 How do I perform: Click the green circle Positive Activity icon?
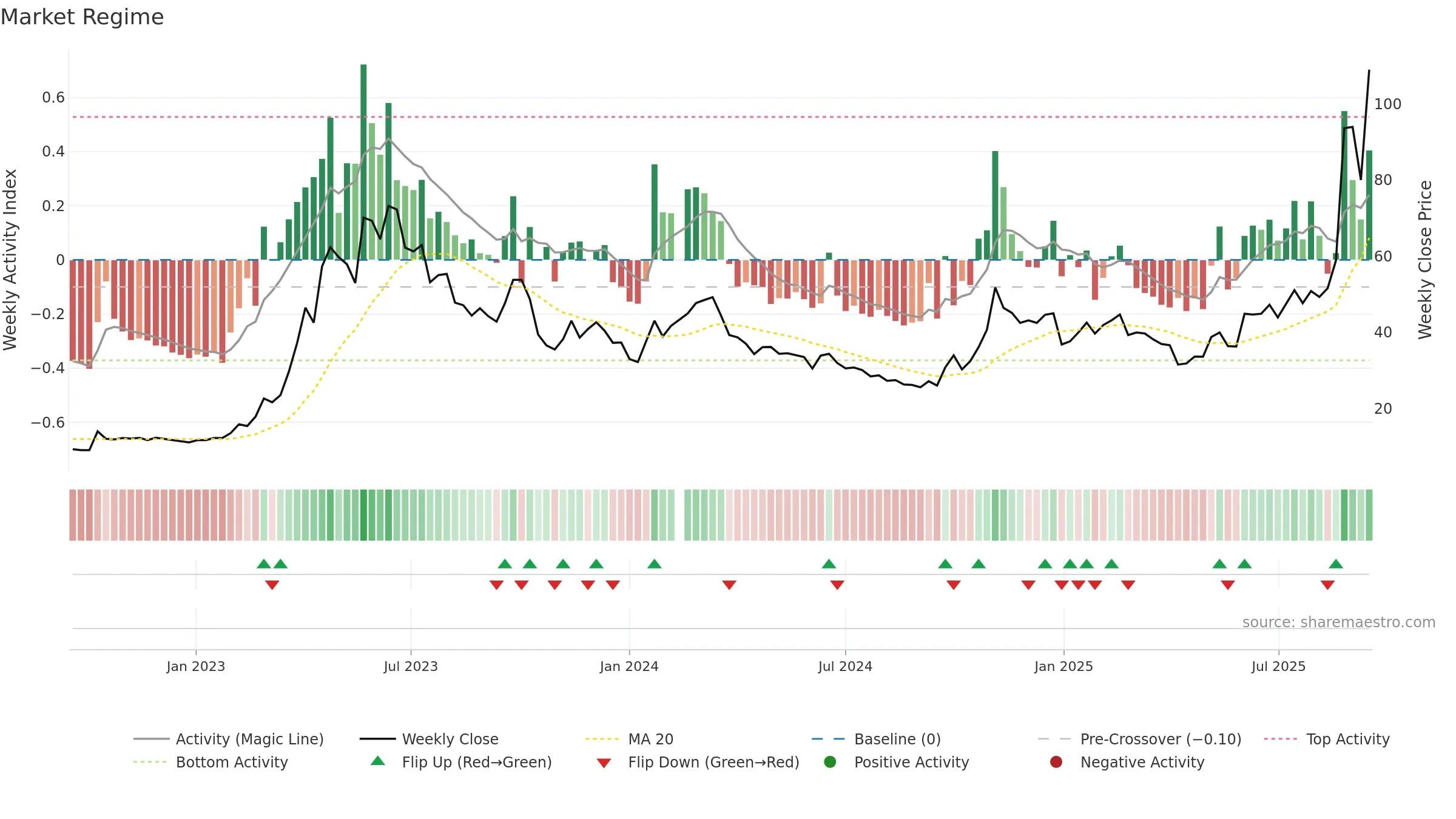[830, 762]
